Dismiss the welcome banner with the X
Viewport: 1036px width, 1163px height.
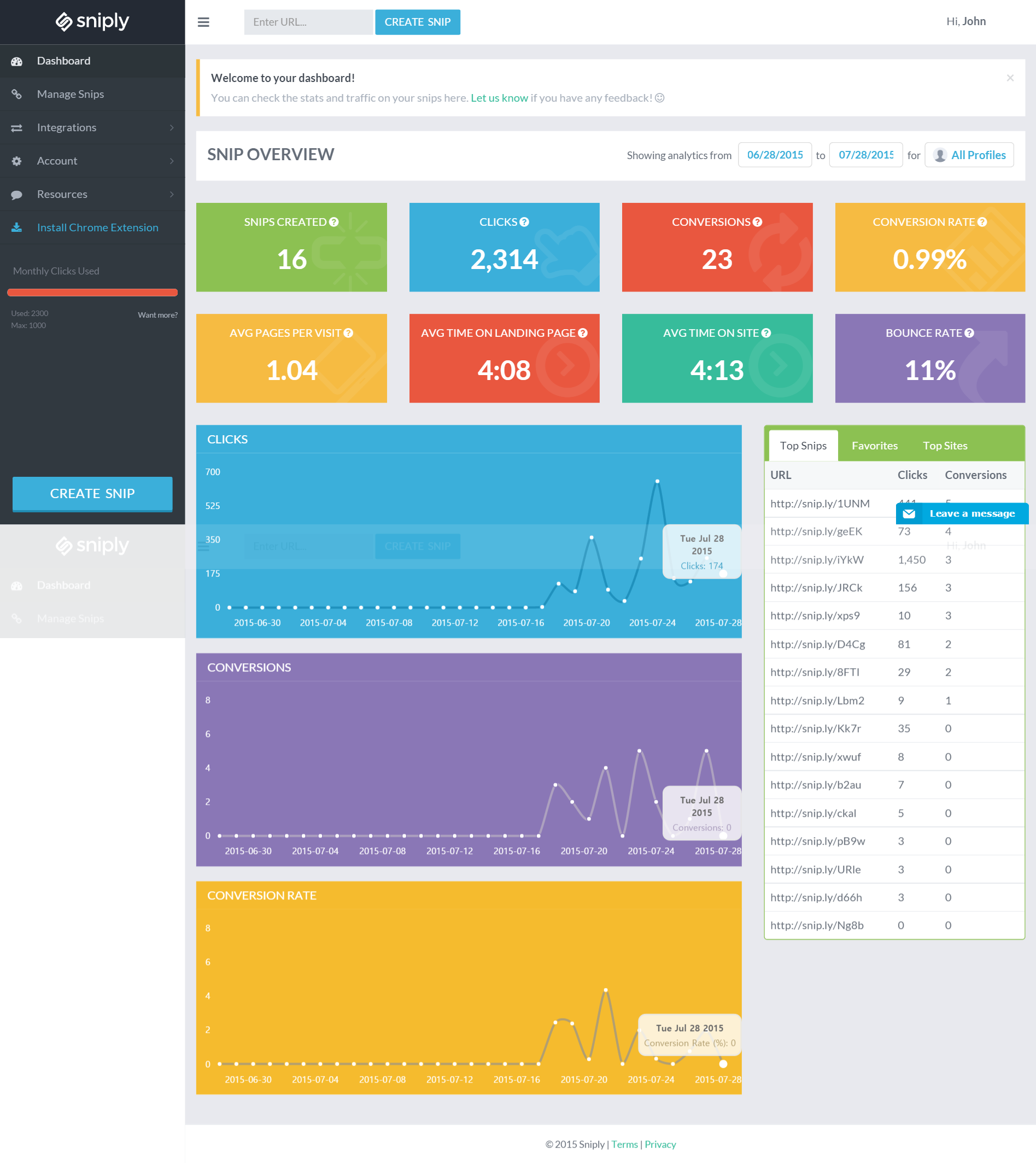coord(1010,78)
